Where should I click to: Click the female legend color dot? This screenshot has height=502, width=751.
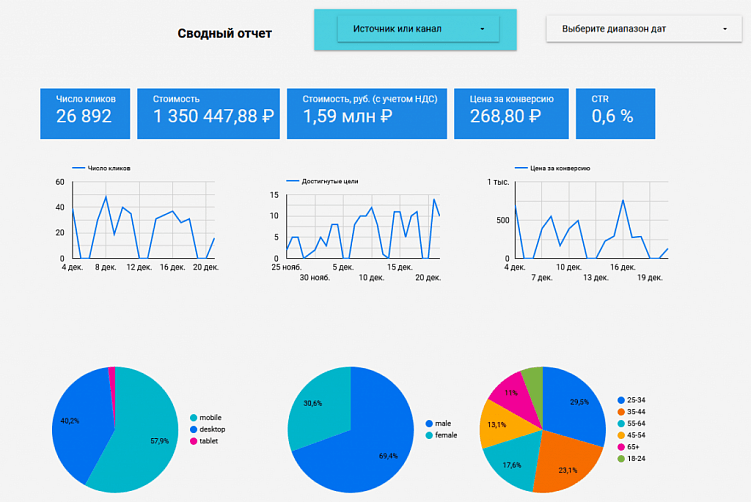[429, 435]
